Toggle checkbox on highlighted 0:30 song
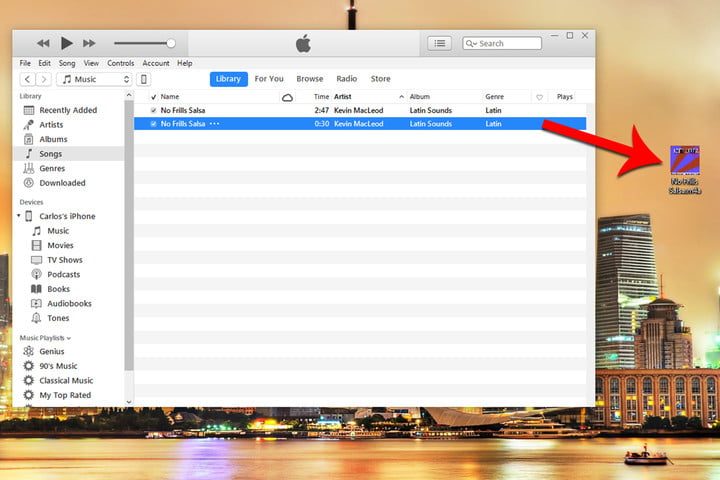 coord(153,124)
